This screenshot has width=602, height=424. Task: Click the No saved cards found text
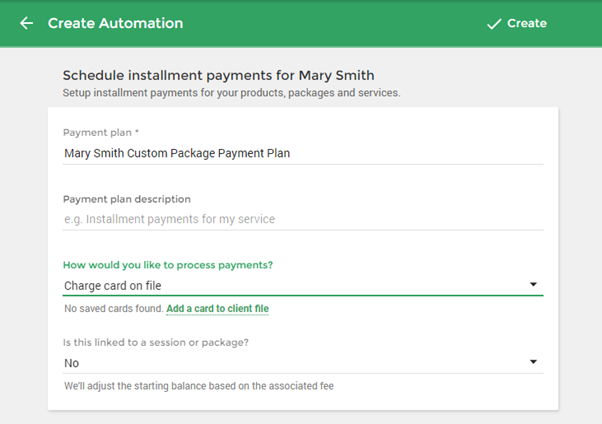[x=114, y=309]
